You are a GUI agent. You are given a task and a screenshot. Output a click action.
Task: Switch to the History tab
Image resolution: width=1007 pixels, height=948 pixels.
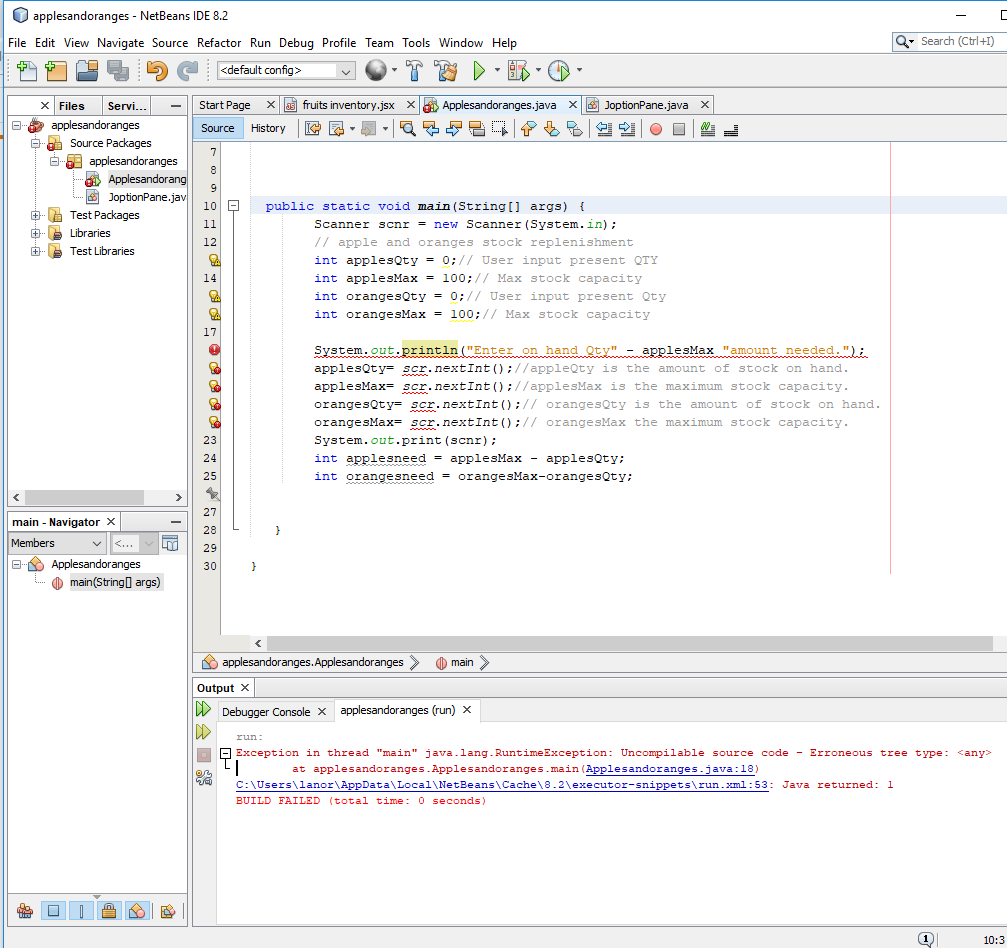pyautogui.click(x=268, y=128)
